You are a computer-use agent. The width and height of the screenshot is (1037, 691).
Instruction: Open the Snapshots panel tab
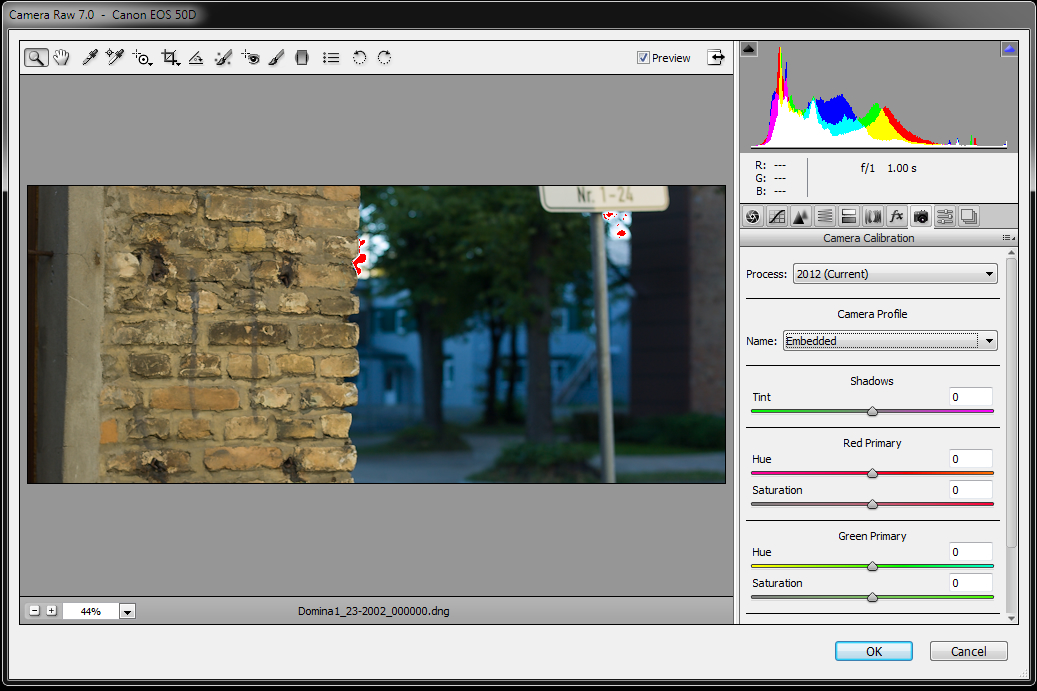[x=969, y=216]
